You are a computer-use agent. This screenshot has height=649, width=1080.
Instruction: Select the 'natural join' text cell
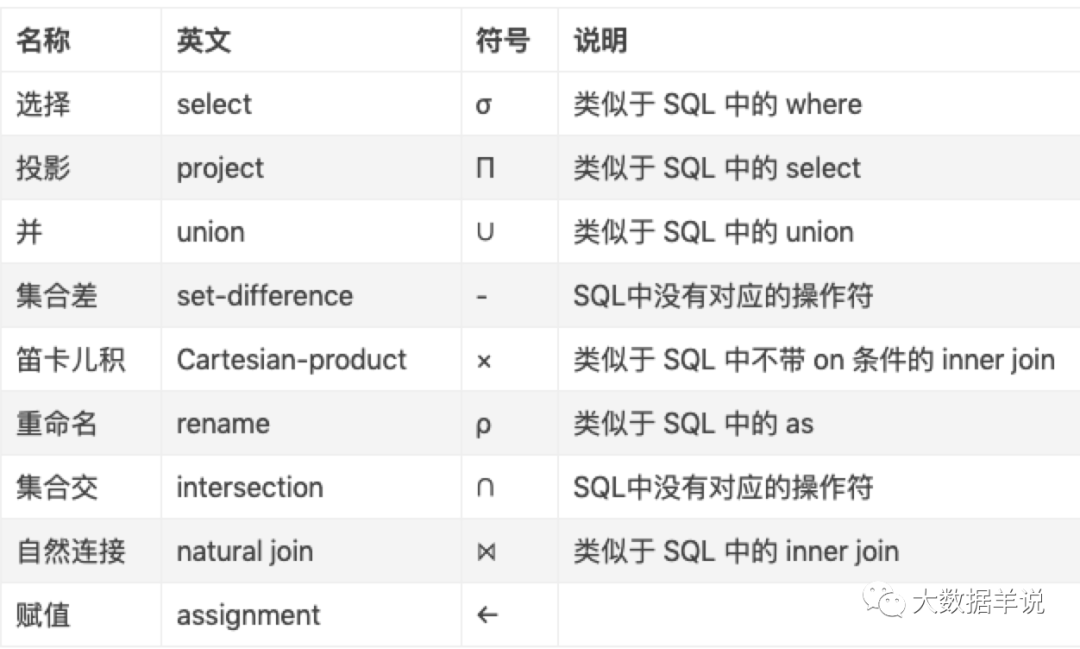click(x=244, y=551)
